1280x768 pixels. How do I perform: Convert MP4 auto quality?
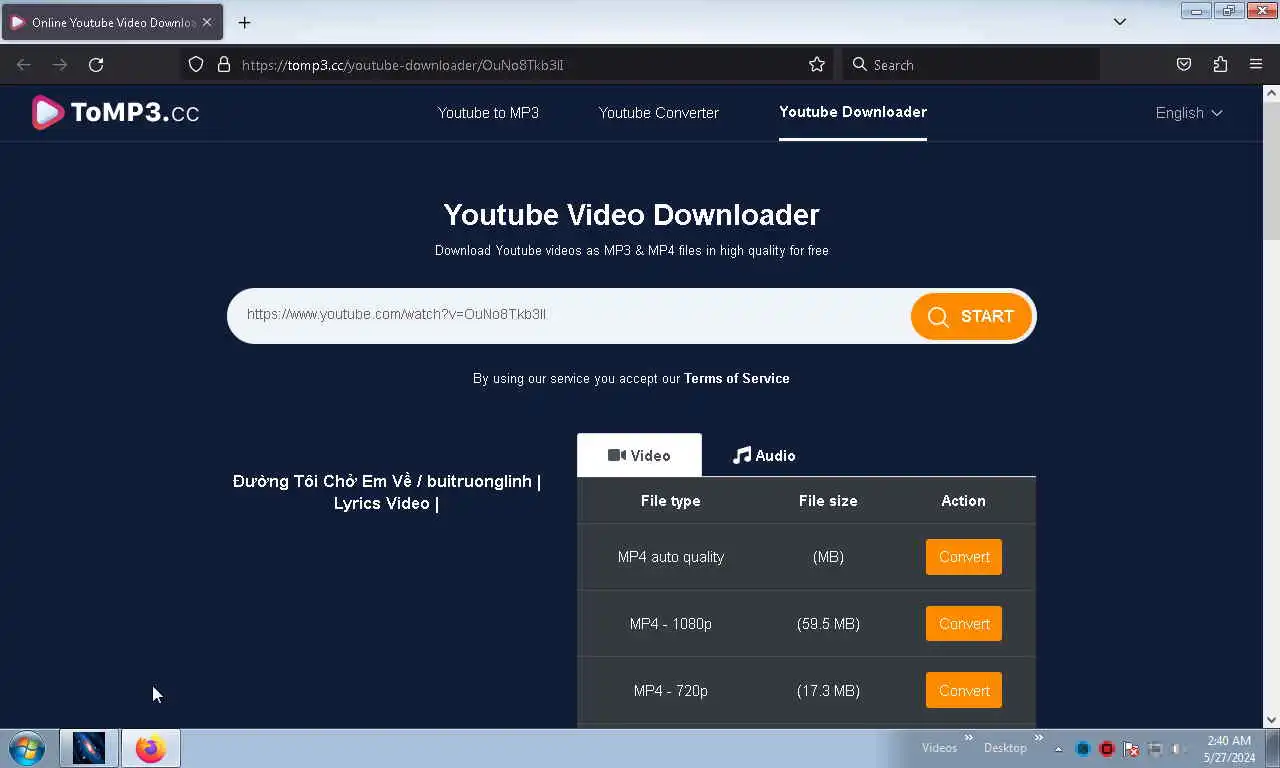964,557
